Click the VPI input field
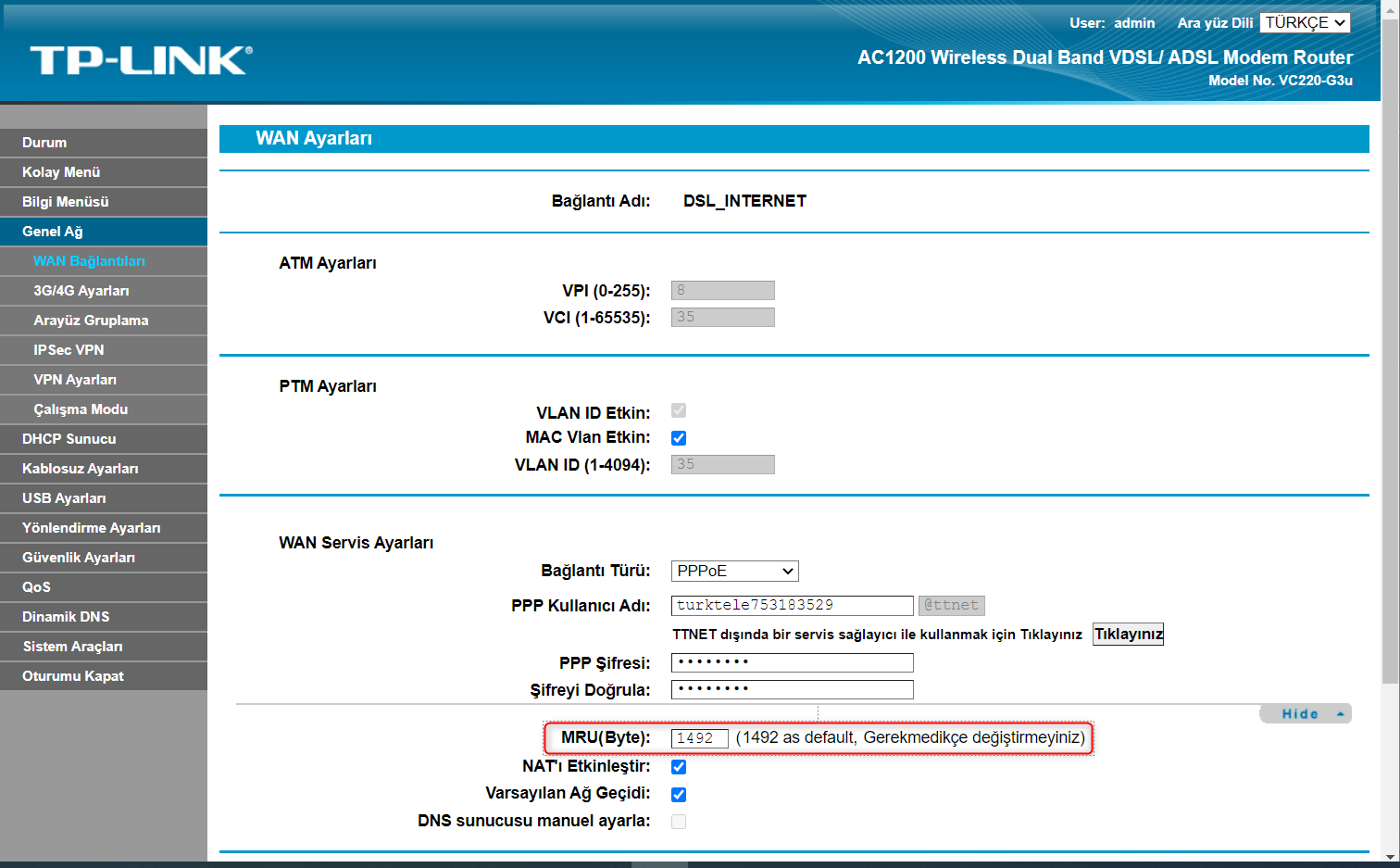 pos(722,290)
